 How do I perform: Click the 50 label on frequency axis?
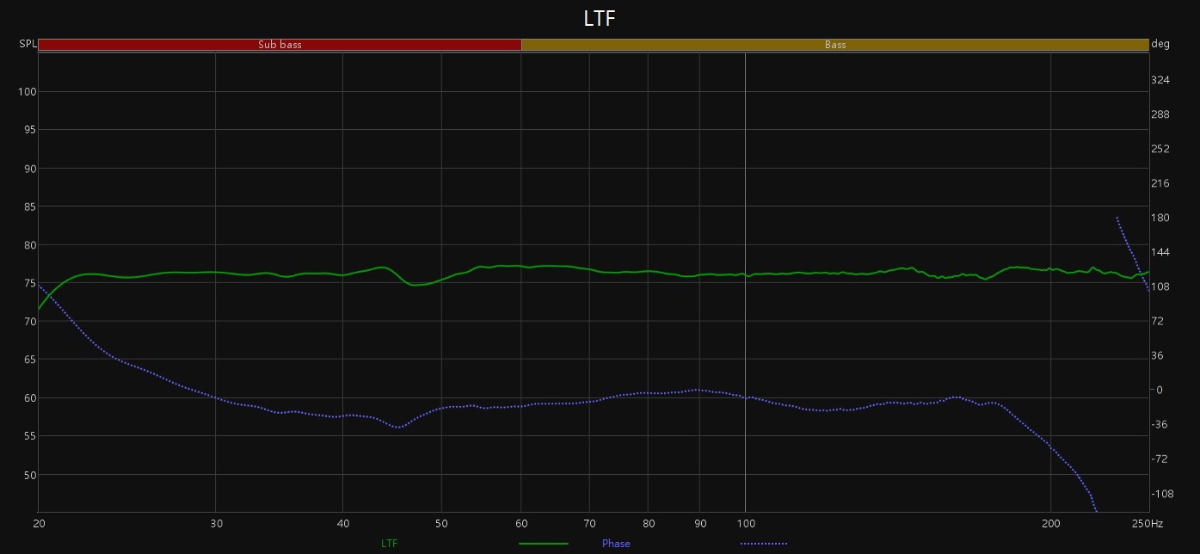(441, 523)
